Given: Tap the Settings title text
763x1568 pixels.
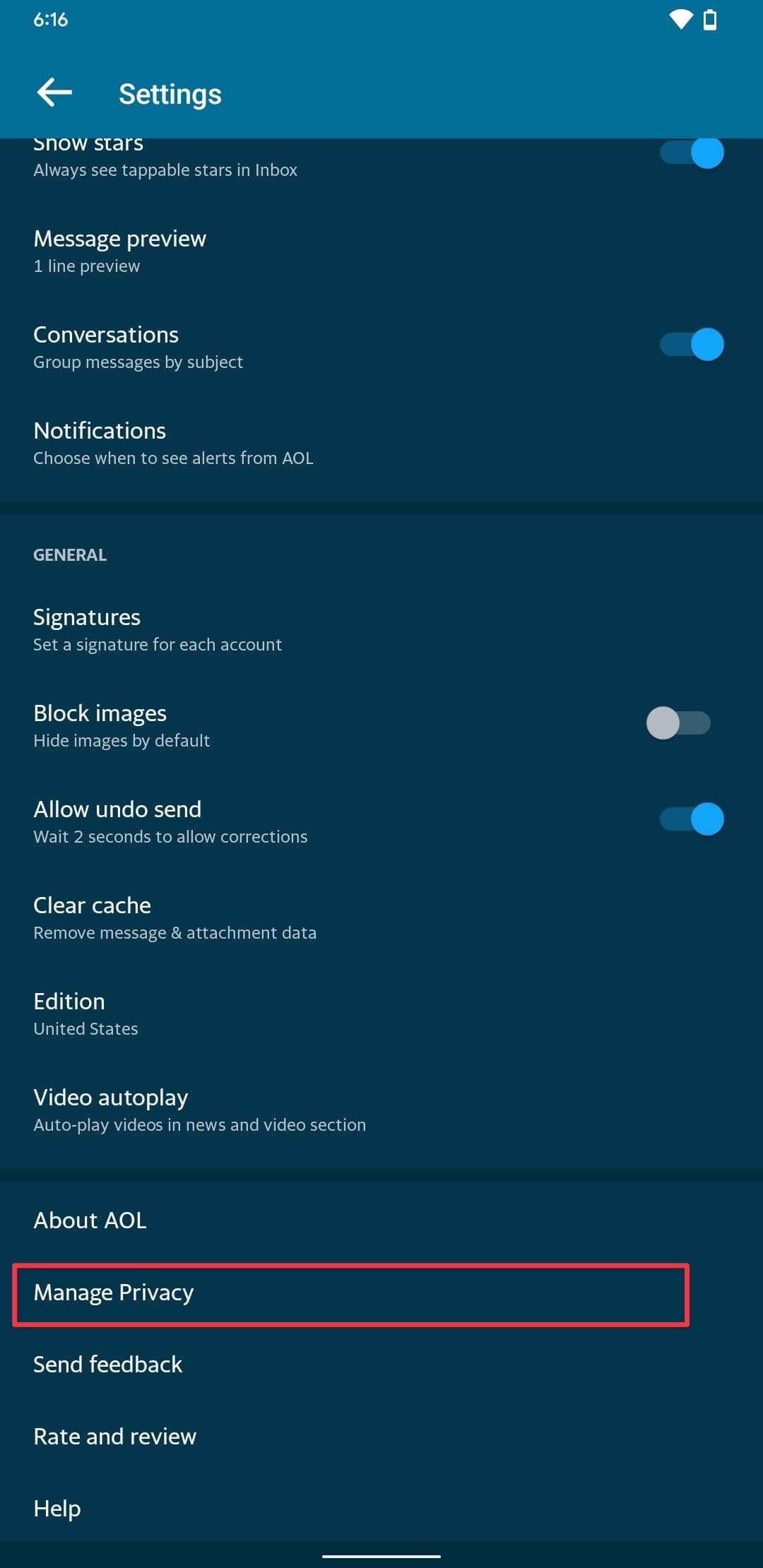Looking at the screenshot, I should 170,94.
